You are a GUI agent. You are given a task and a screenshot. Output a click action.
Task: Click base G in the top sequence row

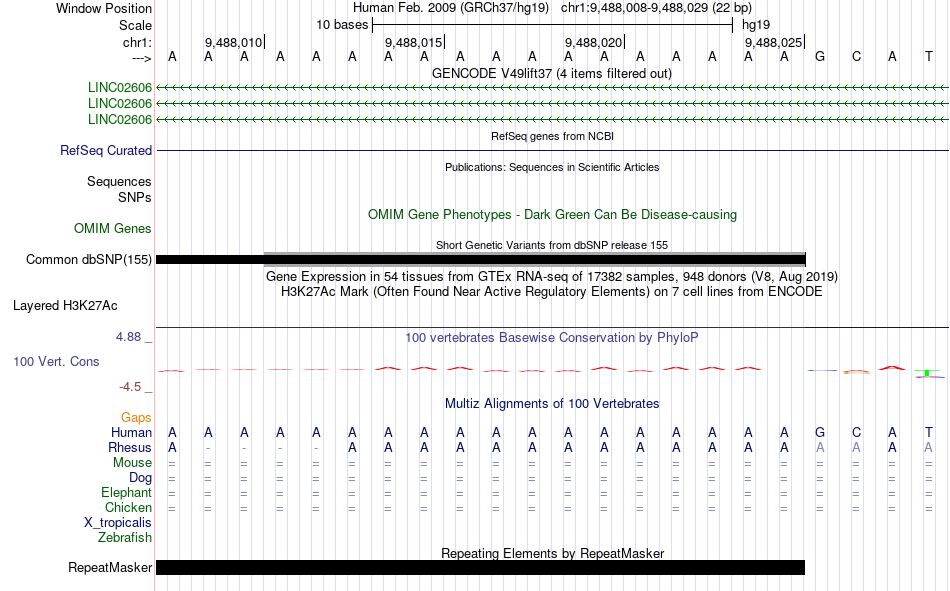click(820, 57)
